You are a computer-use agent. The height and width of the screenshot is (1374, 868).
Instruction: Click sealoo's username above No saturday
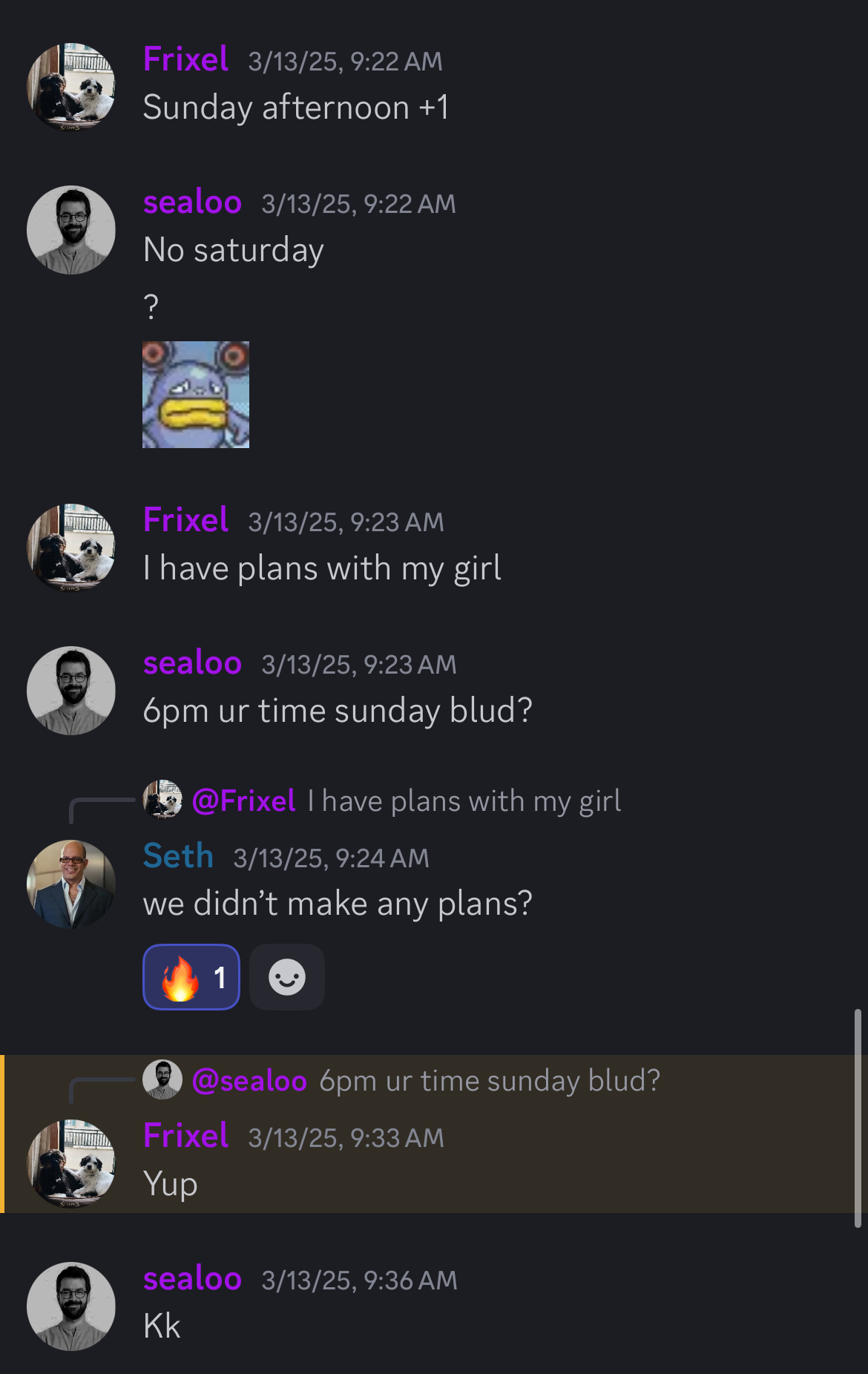click(192, 202)
